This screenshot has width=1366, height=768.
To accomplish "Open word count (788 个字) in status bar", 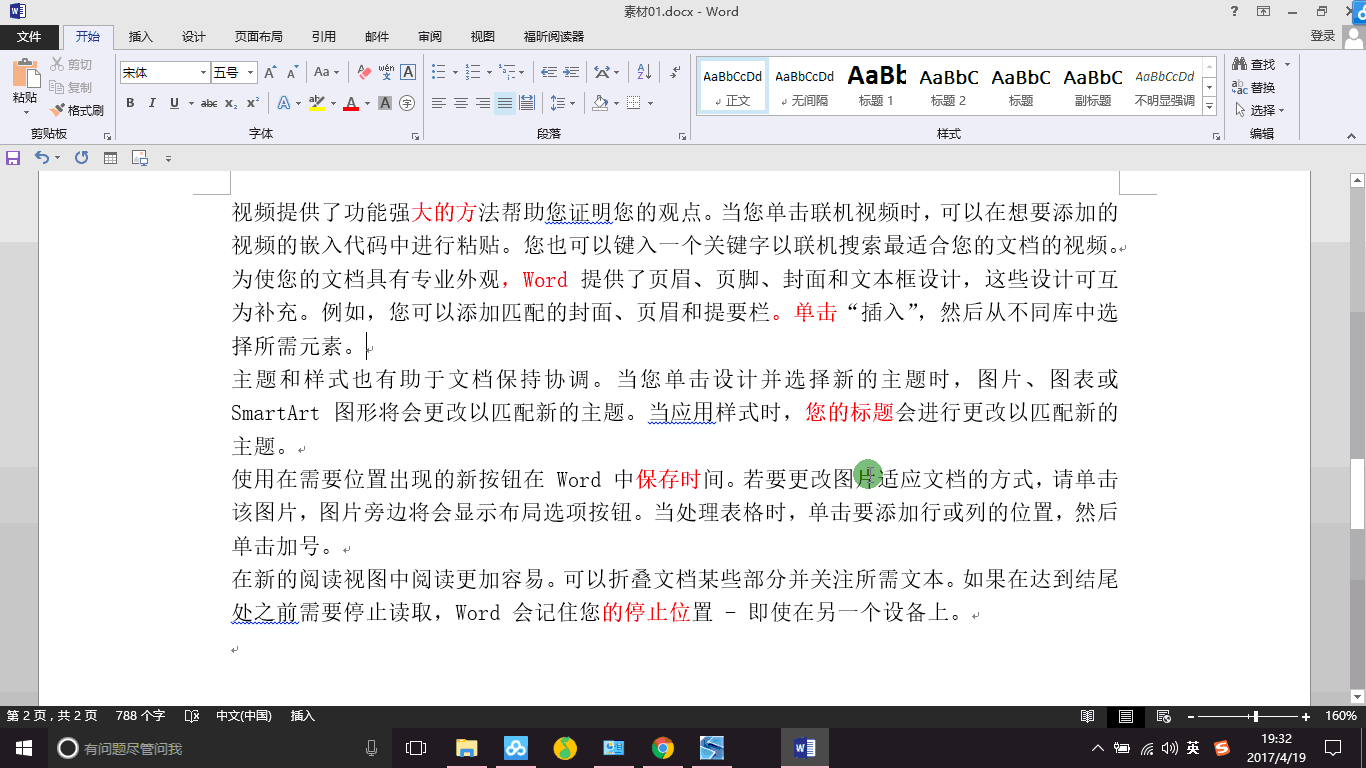I will click(x=140, y=716).
